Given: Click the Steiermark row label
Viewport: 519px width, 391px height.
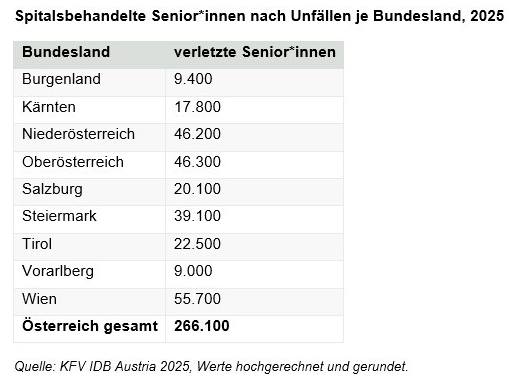Looking at the screenshot, I should 59,216.
